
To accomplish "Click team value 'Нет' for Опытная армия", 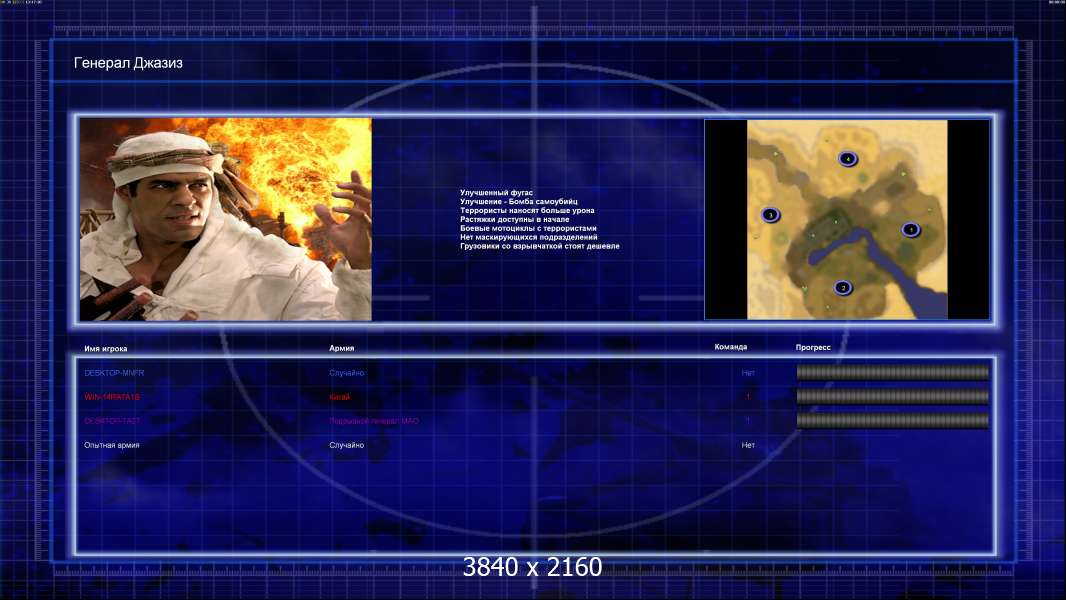I will point(748,445).
